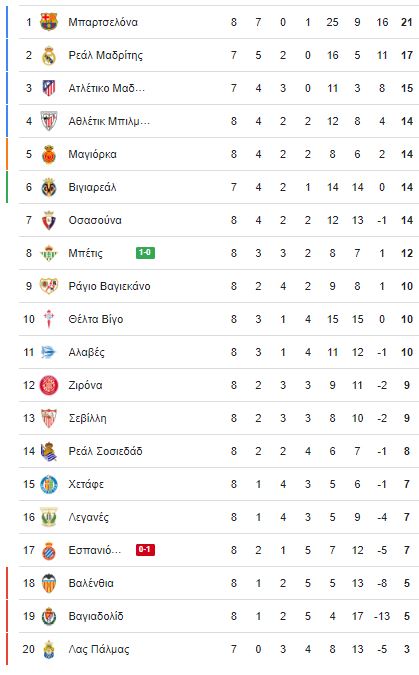419x675 pixels.
Task: Click the Mallorca club crest
Action: pyautogui.click(x=49, y=154)
